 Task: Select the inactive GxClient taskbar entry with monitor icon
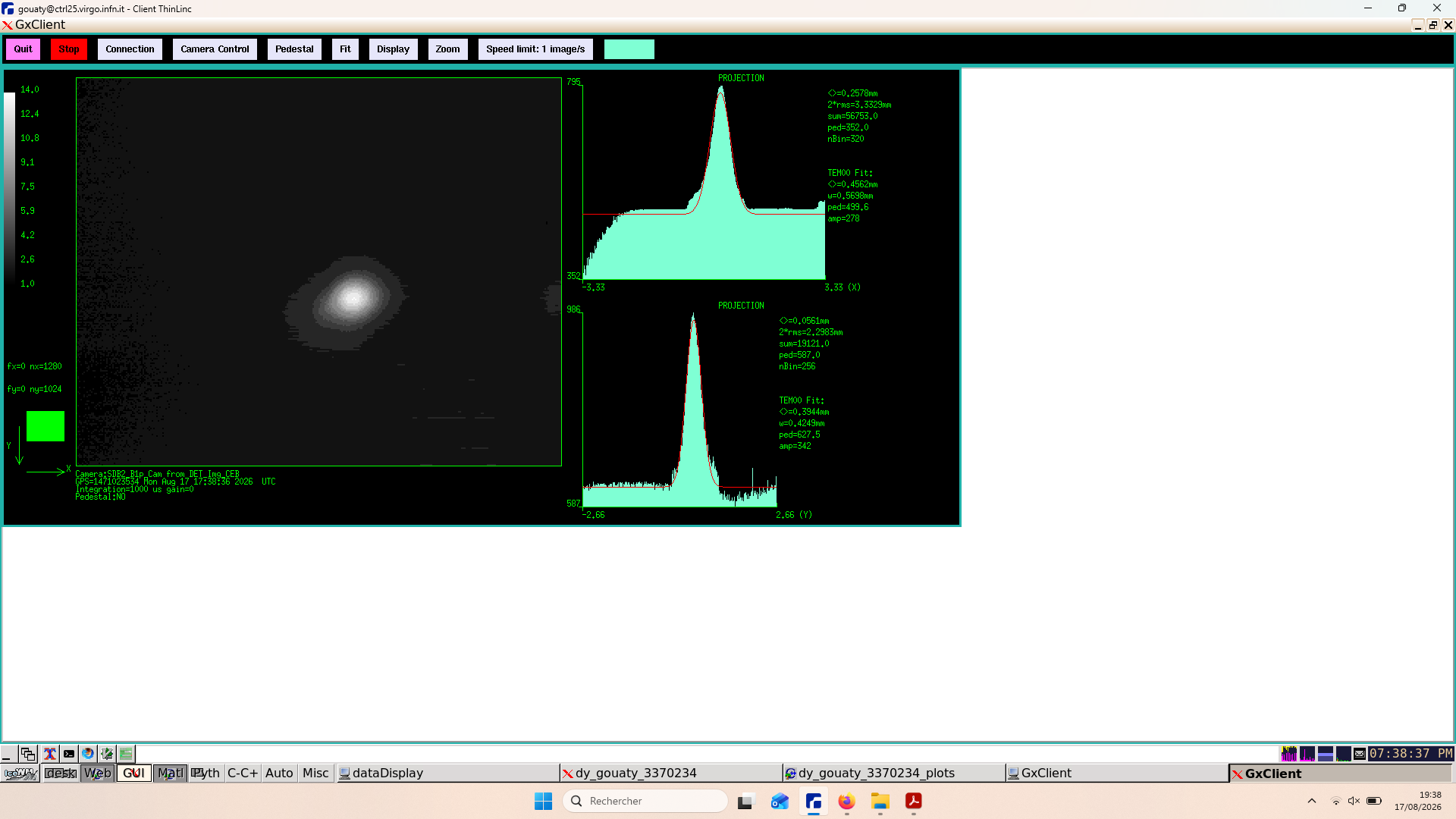pyautogui.click(x=1116, y=773)
